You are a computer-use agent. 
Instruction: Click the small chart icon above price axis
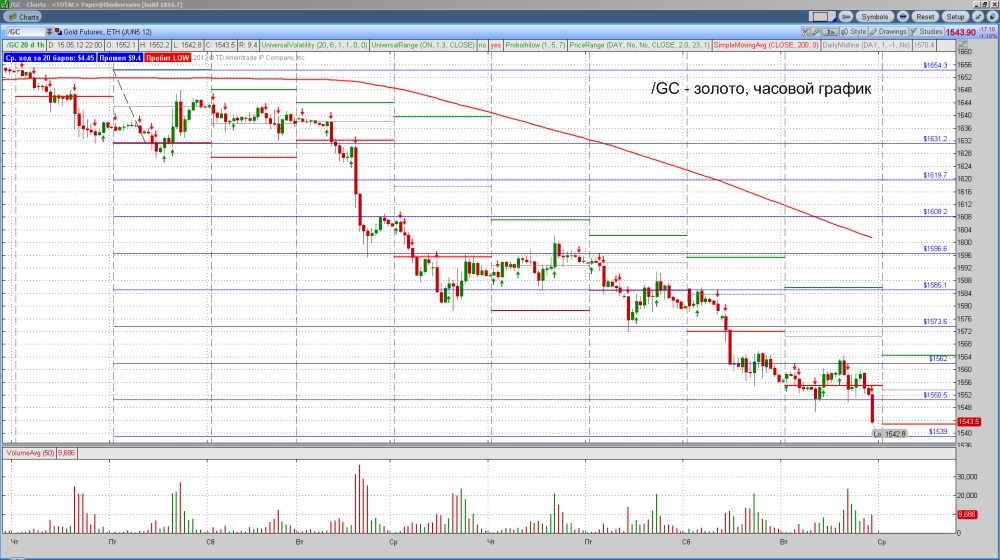point(962,45)
